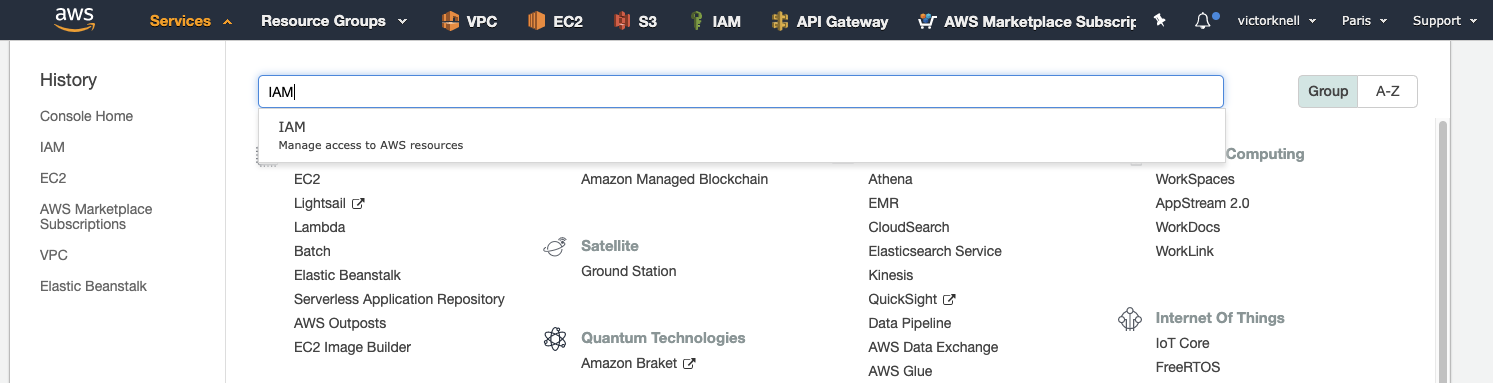
Task: Expand Resource Groups dropdown
Action: coord(334,21)
